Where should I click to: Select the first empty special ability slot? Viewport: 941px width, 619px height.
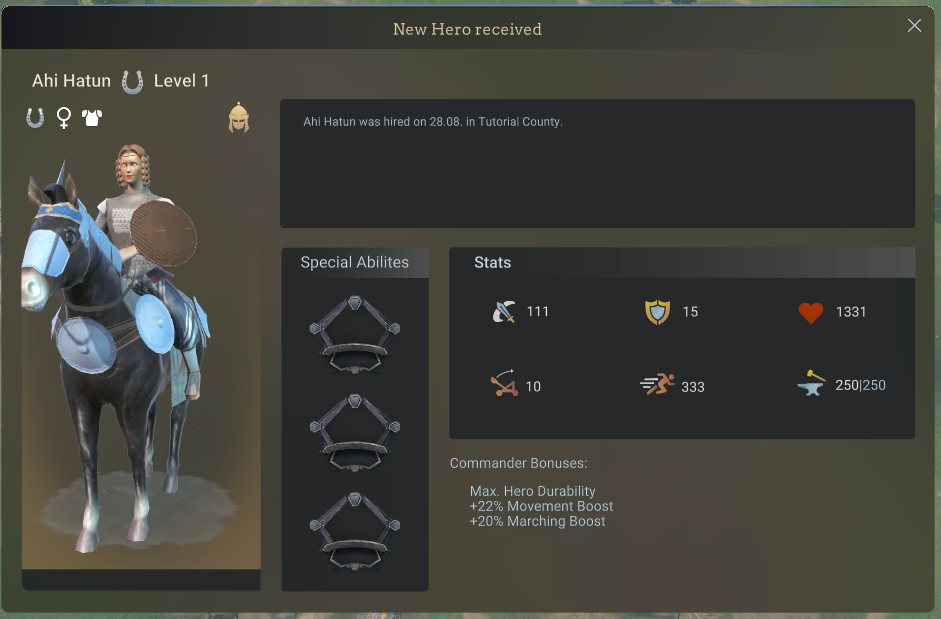(x=355, y=334)
